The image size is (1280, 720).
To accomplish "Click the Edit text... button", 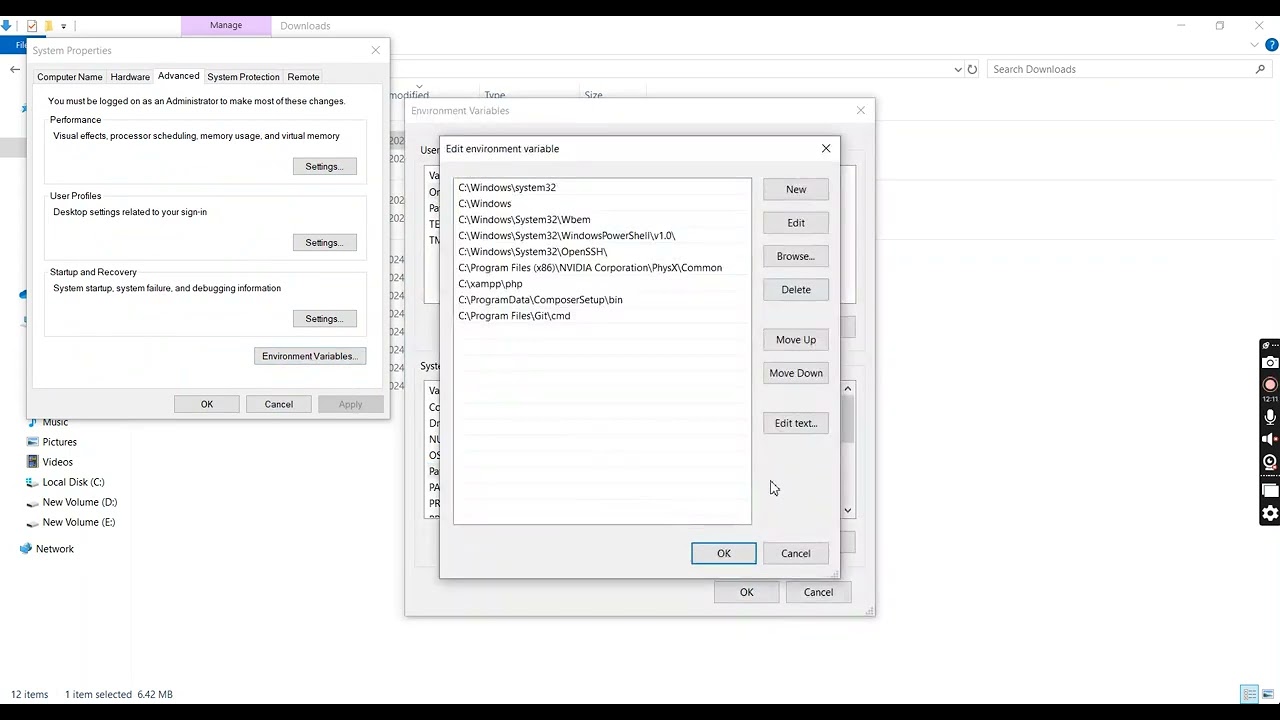I will 796,423.
